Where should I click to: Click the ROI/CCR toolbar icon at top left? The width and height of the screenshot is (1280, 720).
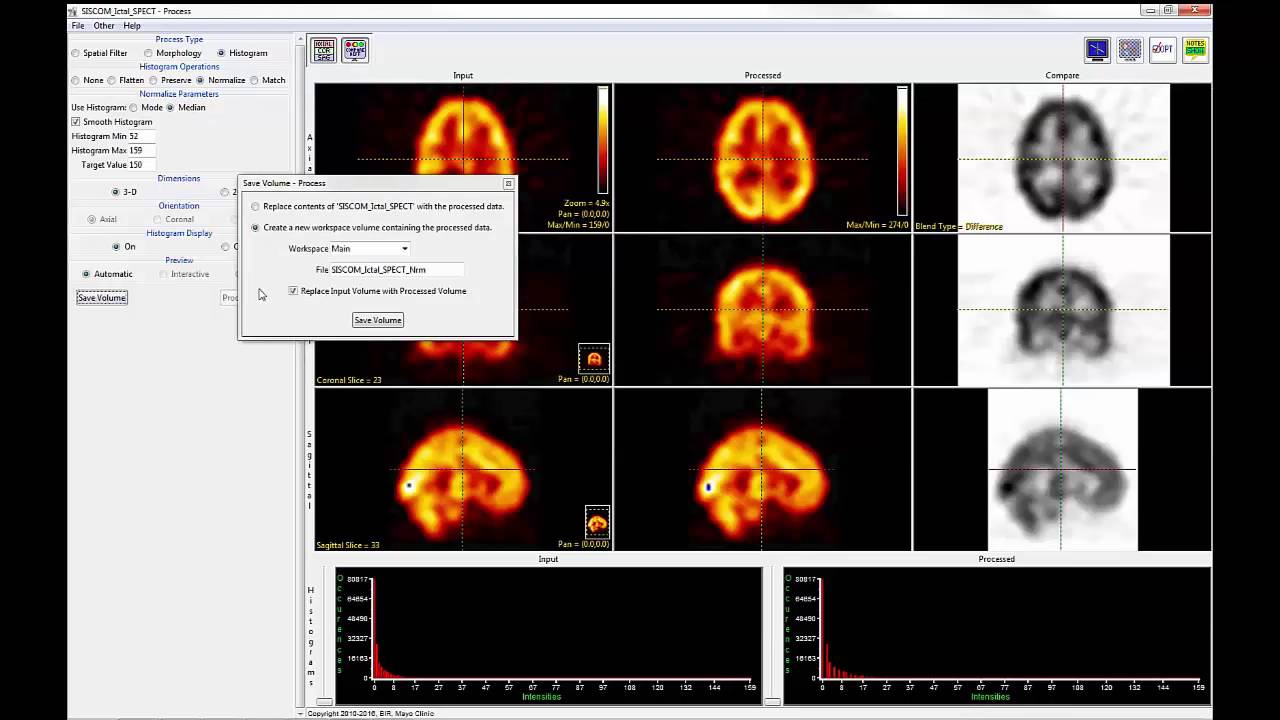coord(324,50)
